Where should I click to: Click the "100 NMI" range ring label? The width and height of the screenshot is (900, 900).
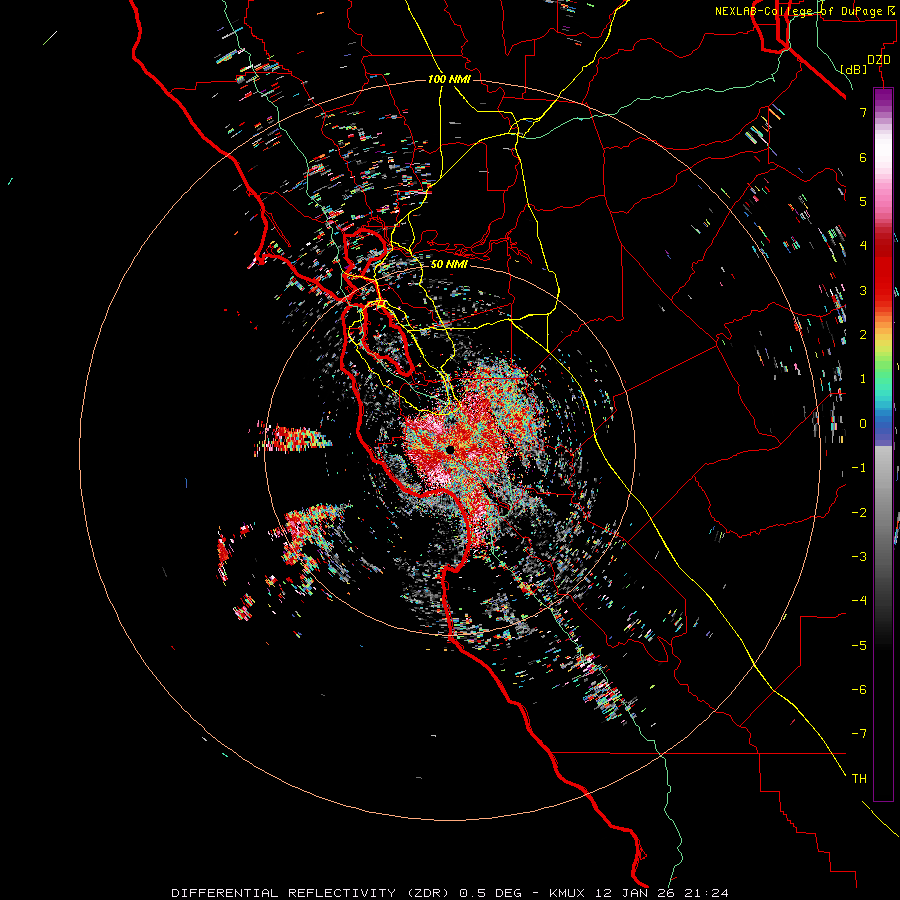pos(449,79)
